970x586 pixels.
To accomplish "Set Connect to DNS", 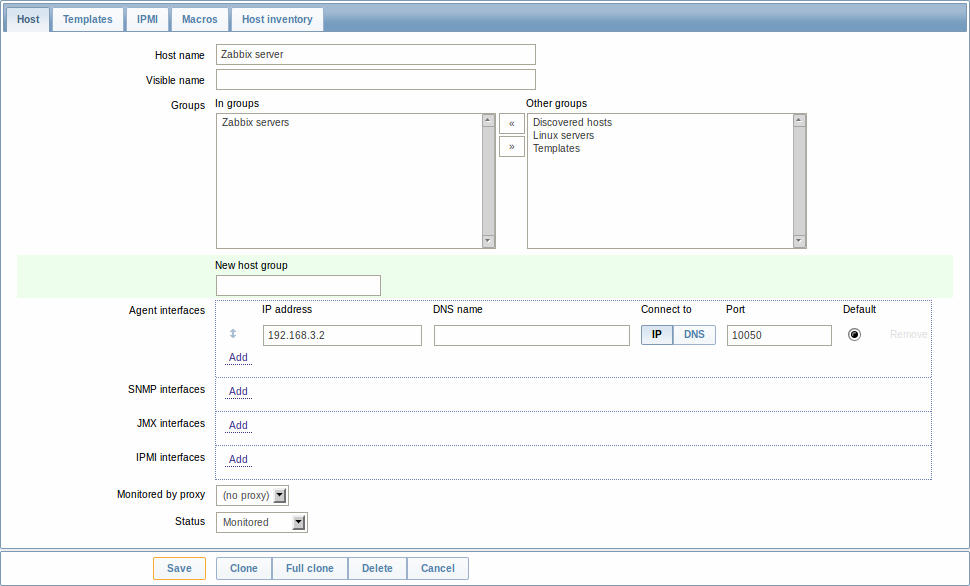I will click(x=694, y=335).
